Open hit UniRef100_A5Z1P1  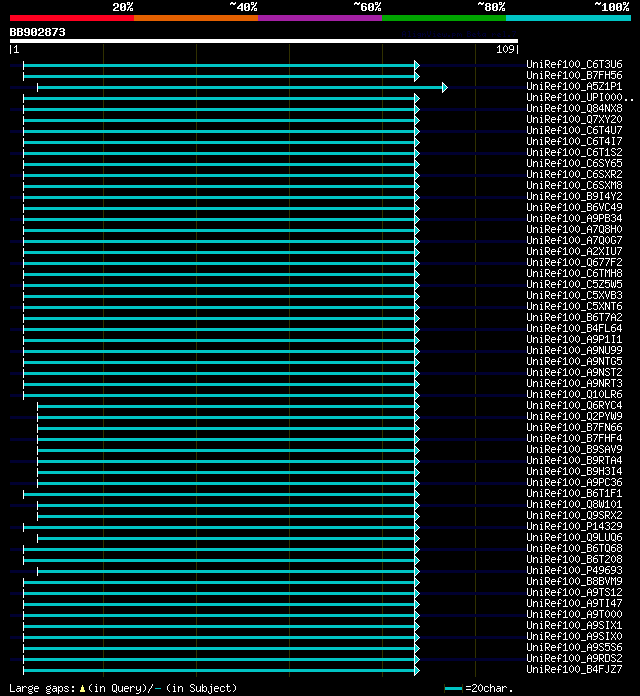(x=574, y=87)
